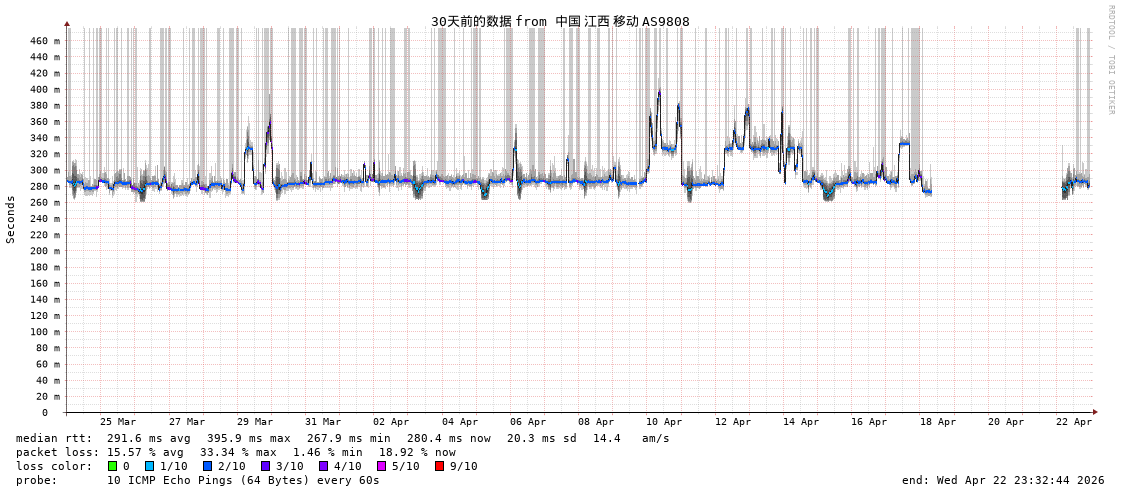
Task: Click the purple 3/10 loss color swatch
Action: coord(266,466)
